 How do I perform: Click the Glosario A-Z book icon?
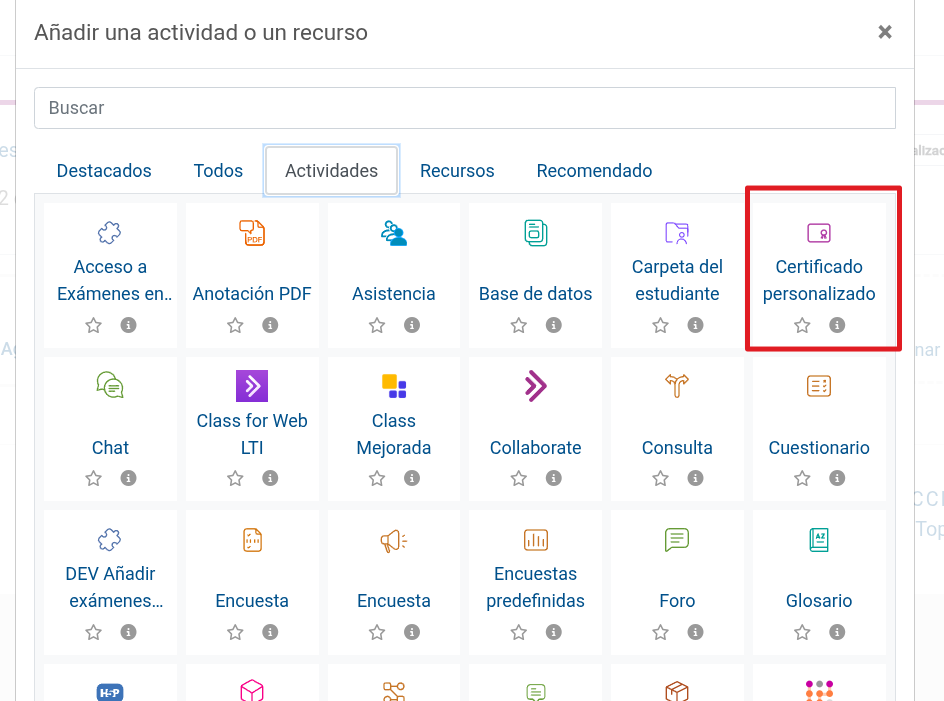click(x=819, y=540)
